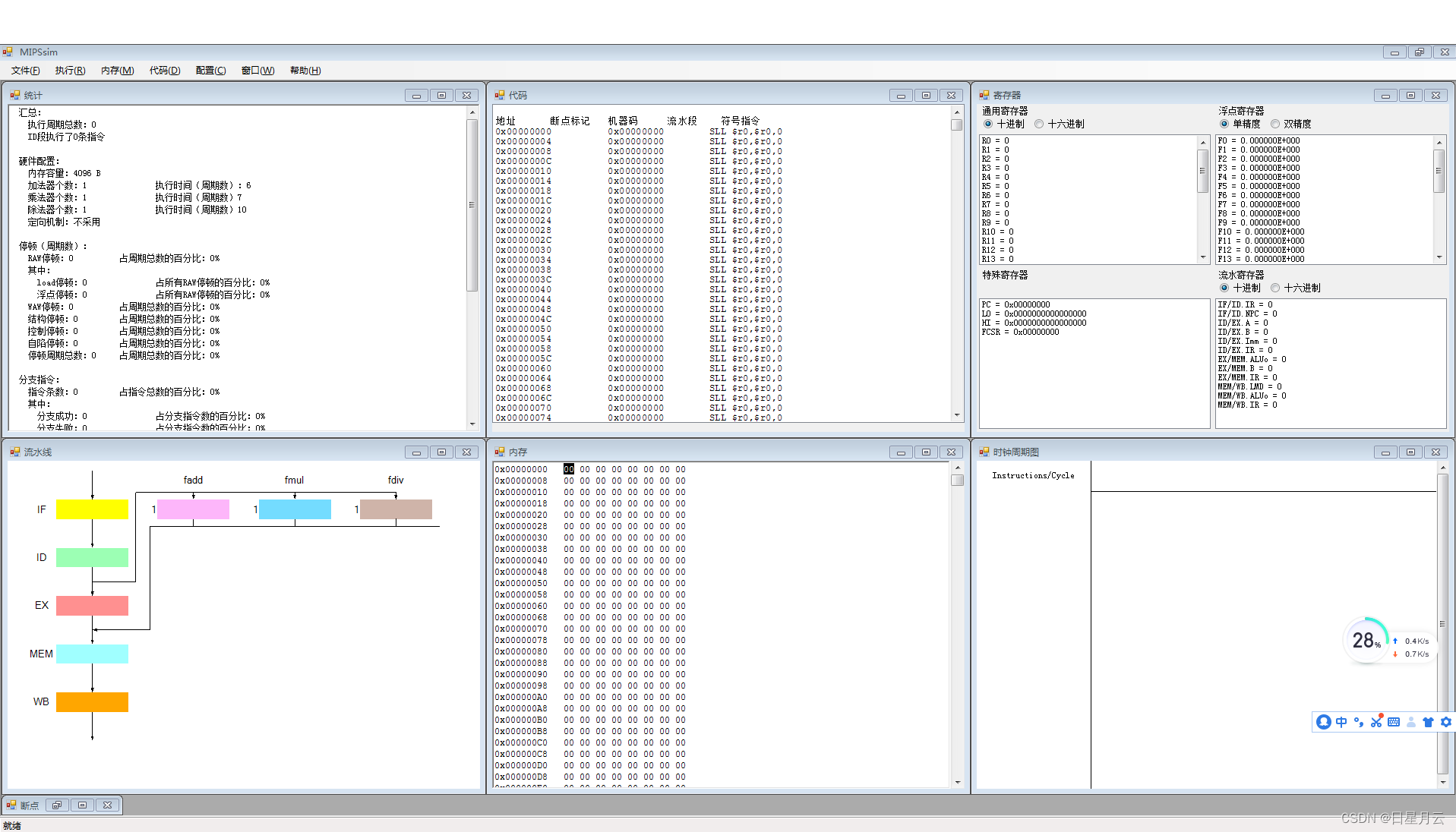Screen dimensions: 1456x832
Task: Click the pink fadd unit block
Action: (x=193, y=509)
